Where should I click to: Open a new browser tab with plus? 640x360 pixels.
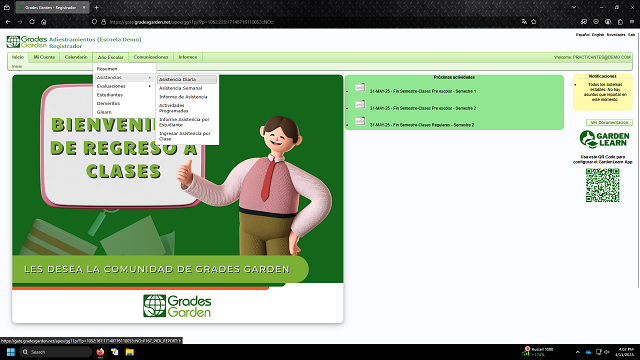[x=96, y=7]
